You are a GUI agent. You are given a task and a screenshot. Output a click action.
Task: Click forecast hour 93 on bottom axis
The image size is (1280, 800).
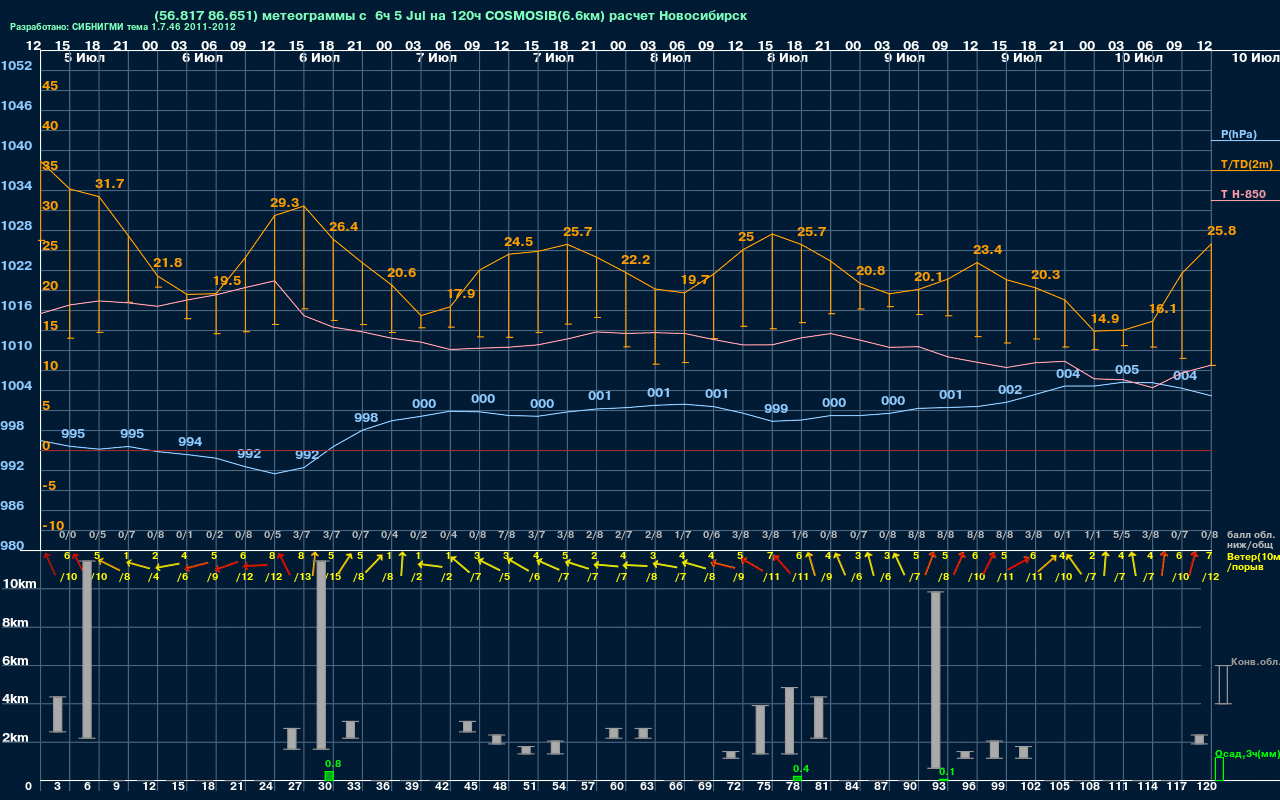[938, 787]
